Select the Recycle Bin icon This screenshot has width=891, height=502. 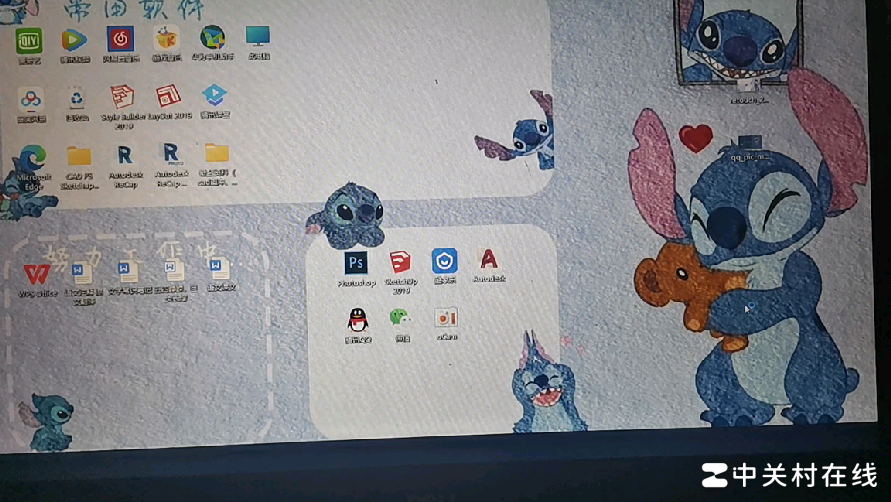tap(76, 99)
